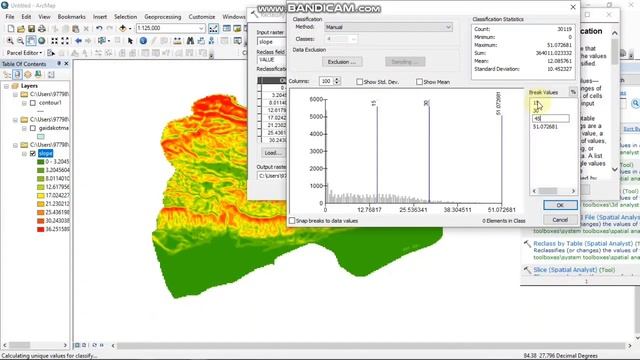Enable Snap breaks to data values
The width and height of the screenshot is (640, 360).
pyautogui.click(x=292, y=221)
